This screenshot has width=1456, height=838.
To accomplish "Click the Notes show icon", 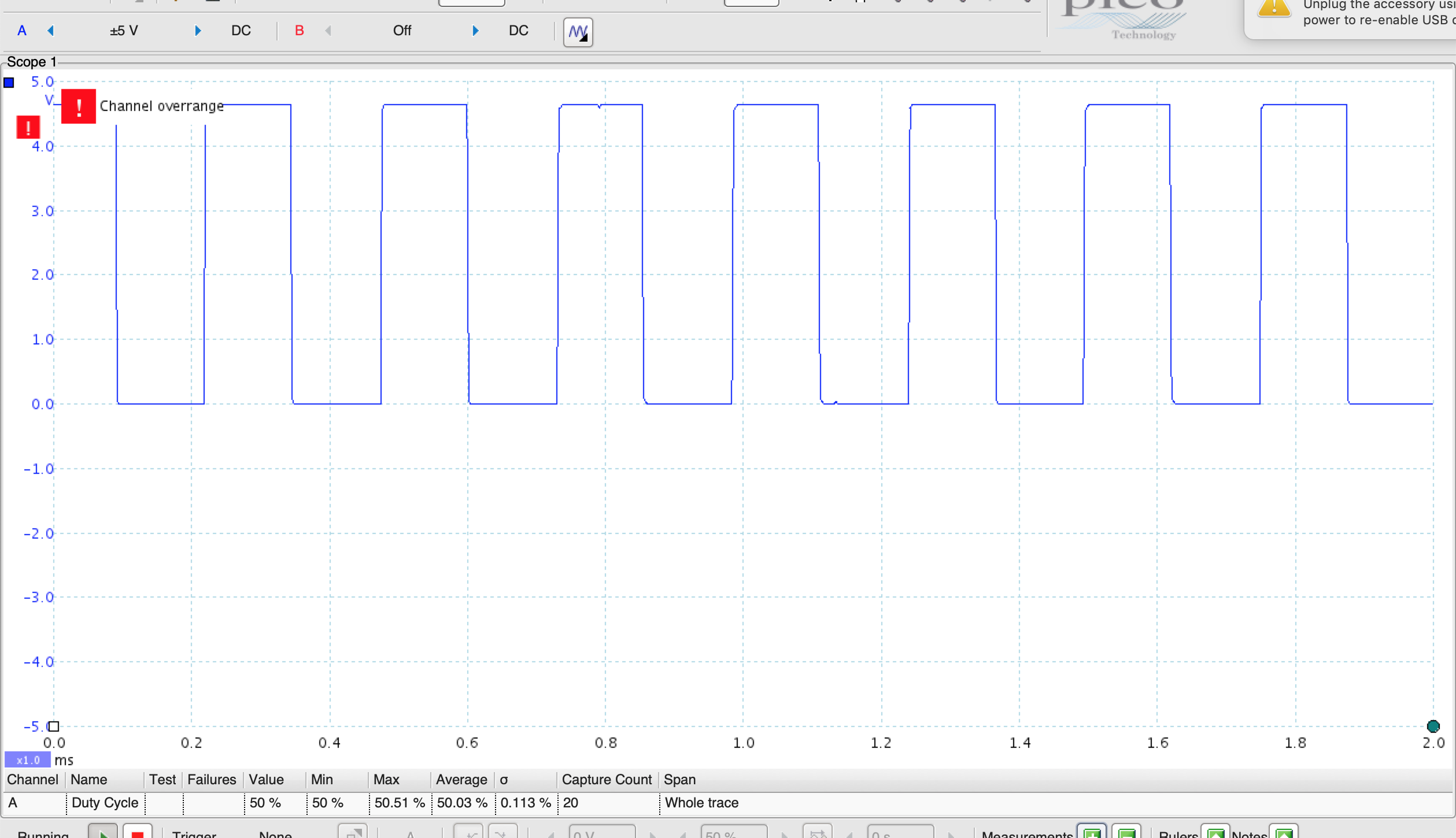I will click(1283, 833).
